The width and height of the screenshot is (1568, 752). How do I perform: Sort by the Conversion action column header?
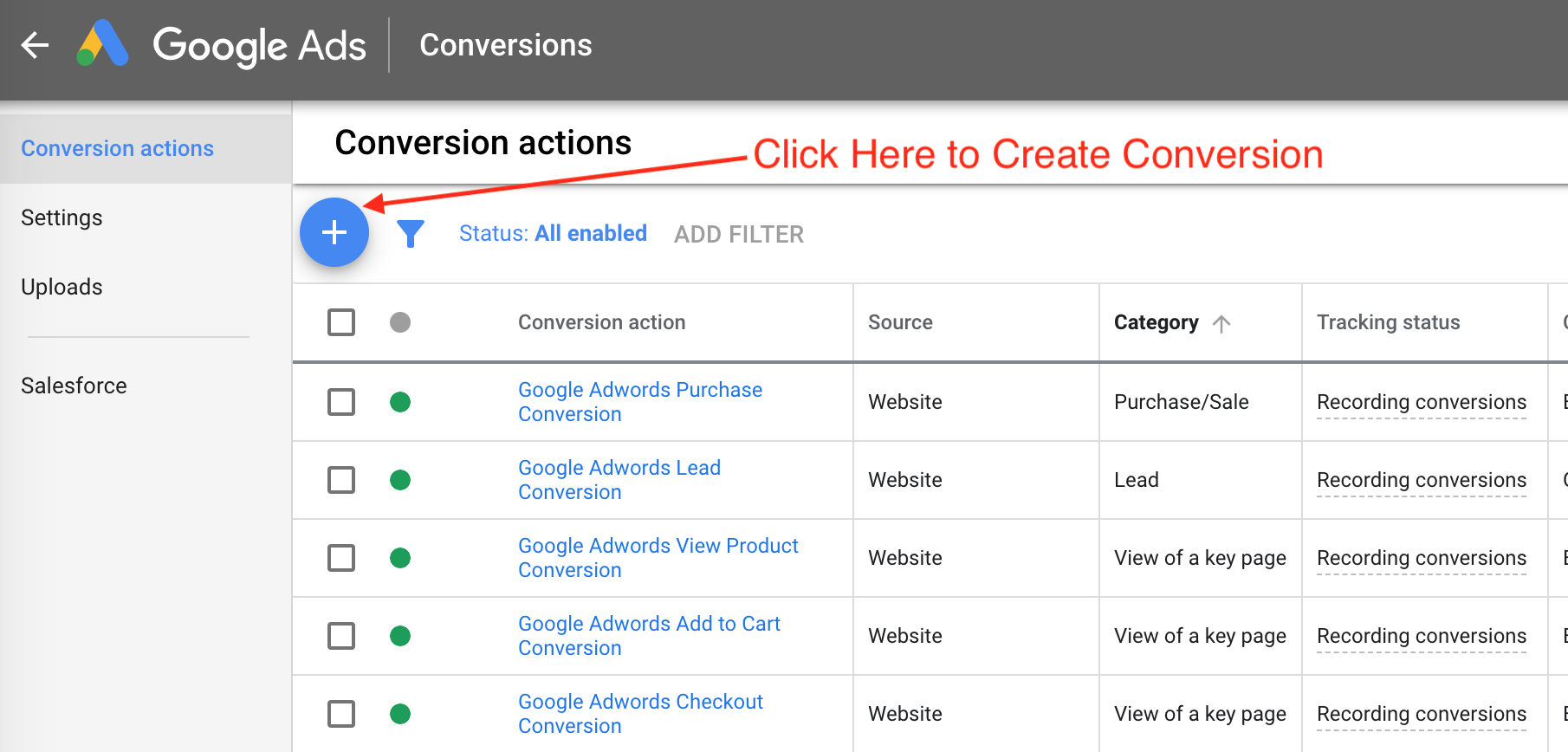pyautogui.click(x=601, y=322)
